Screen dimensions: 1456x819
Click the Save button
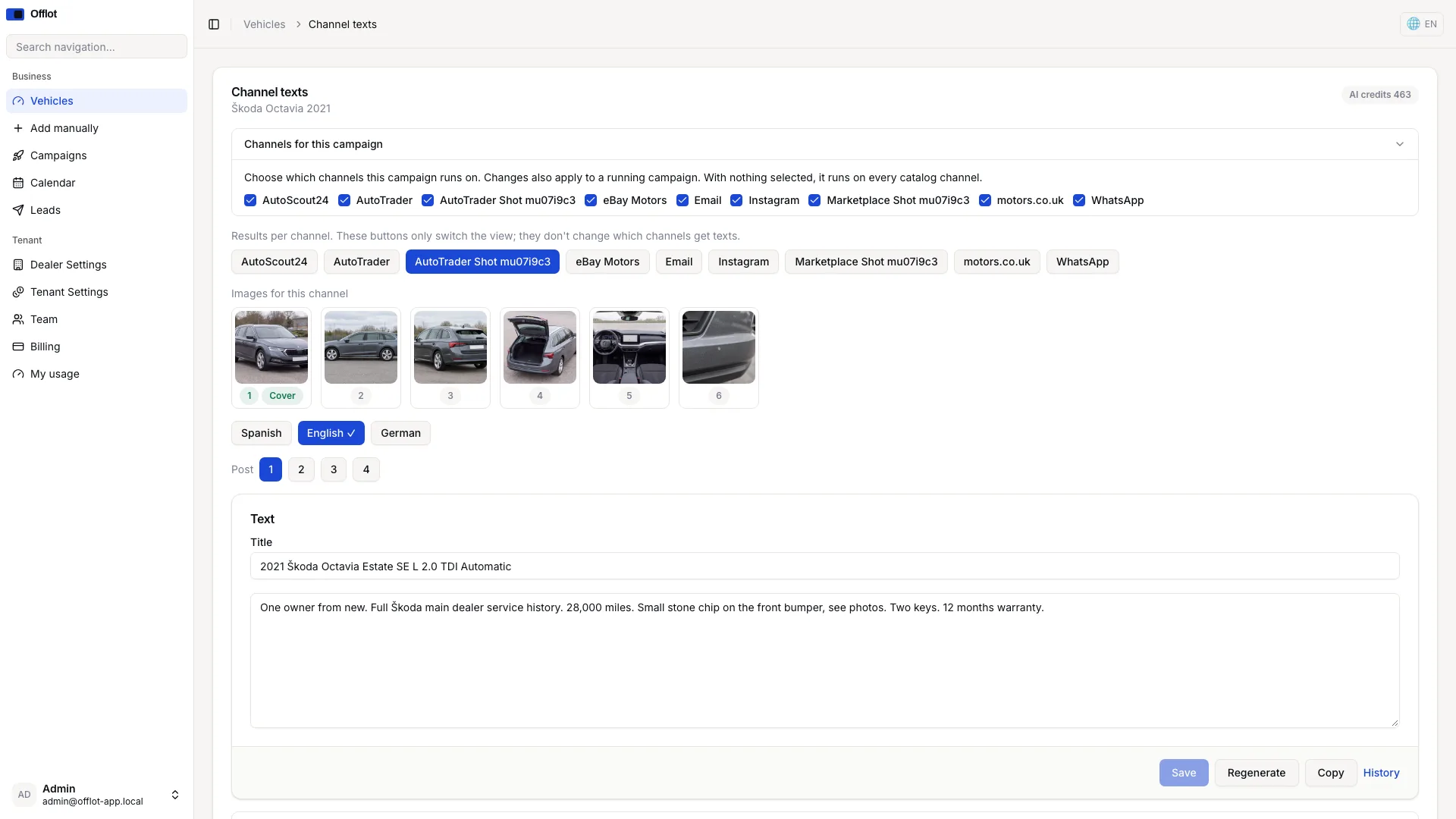(x=1184, y=773)
